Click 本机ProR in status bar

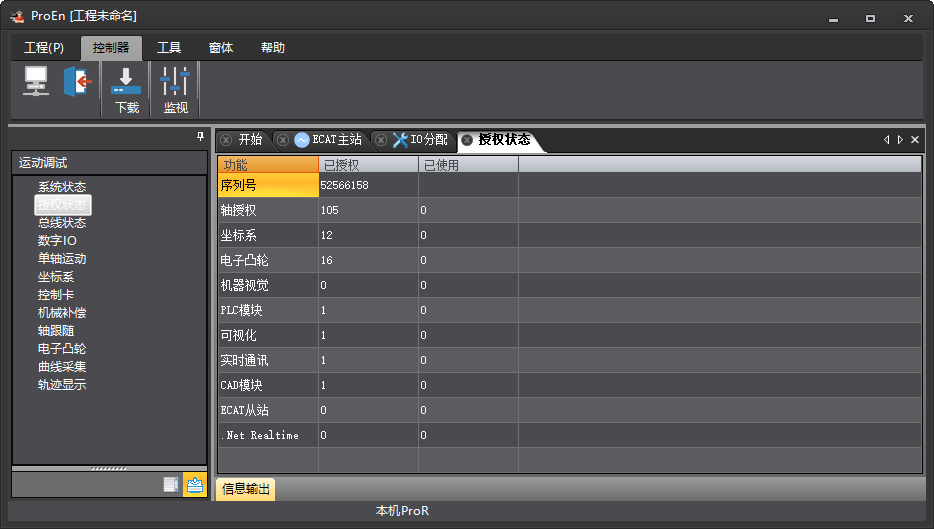[402, 511]
